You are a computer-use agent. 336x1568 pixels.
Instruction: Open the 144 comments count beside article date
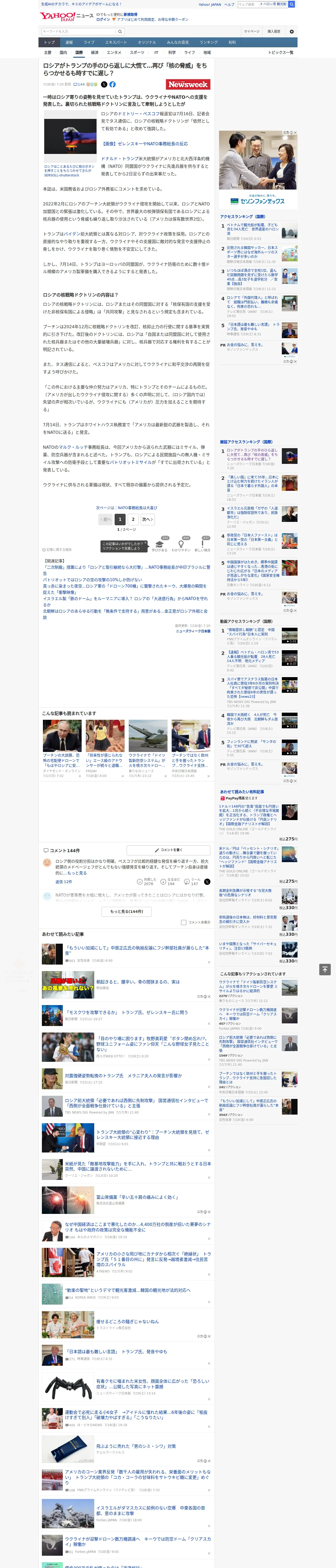[79, 85]
